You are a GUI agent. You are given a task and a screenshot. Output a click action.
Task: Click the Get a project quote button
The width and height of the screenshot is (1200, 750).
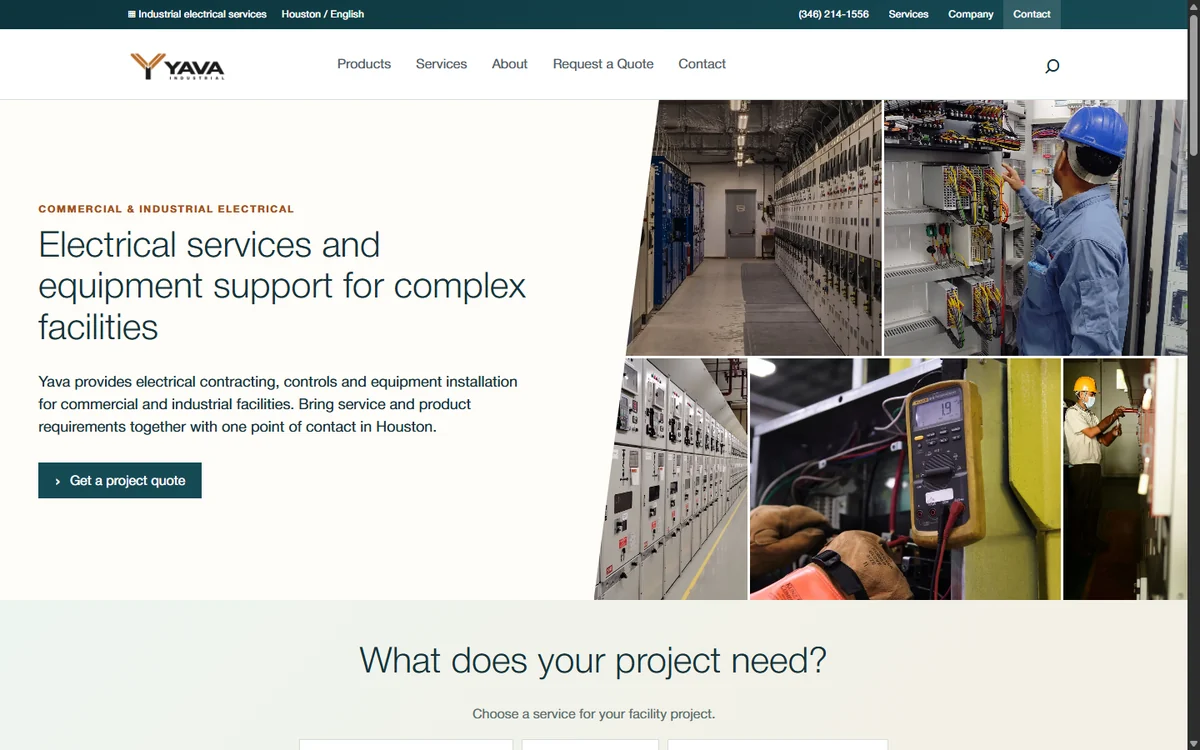point(120,480)
